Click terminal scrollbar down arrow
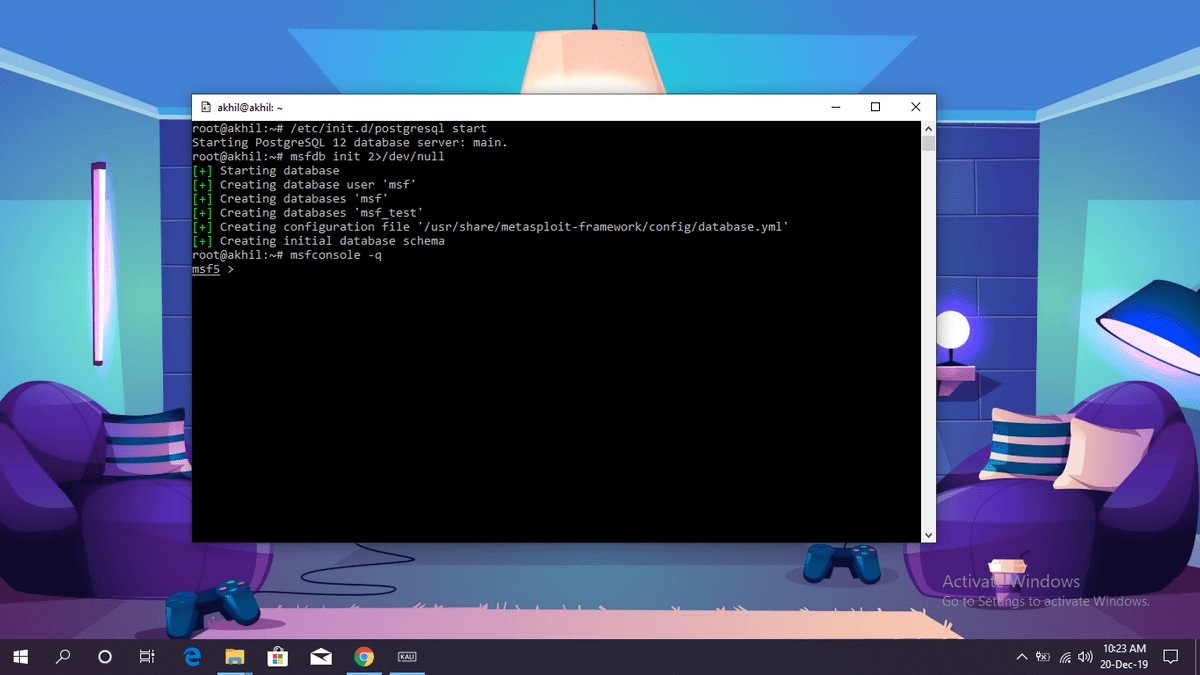The image size is (1200, 675). coord(929,535)
